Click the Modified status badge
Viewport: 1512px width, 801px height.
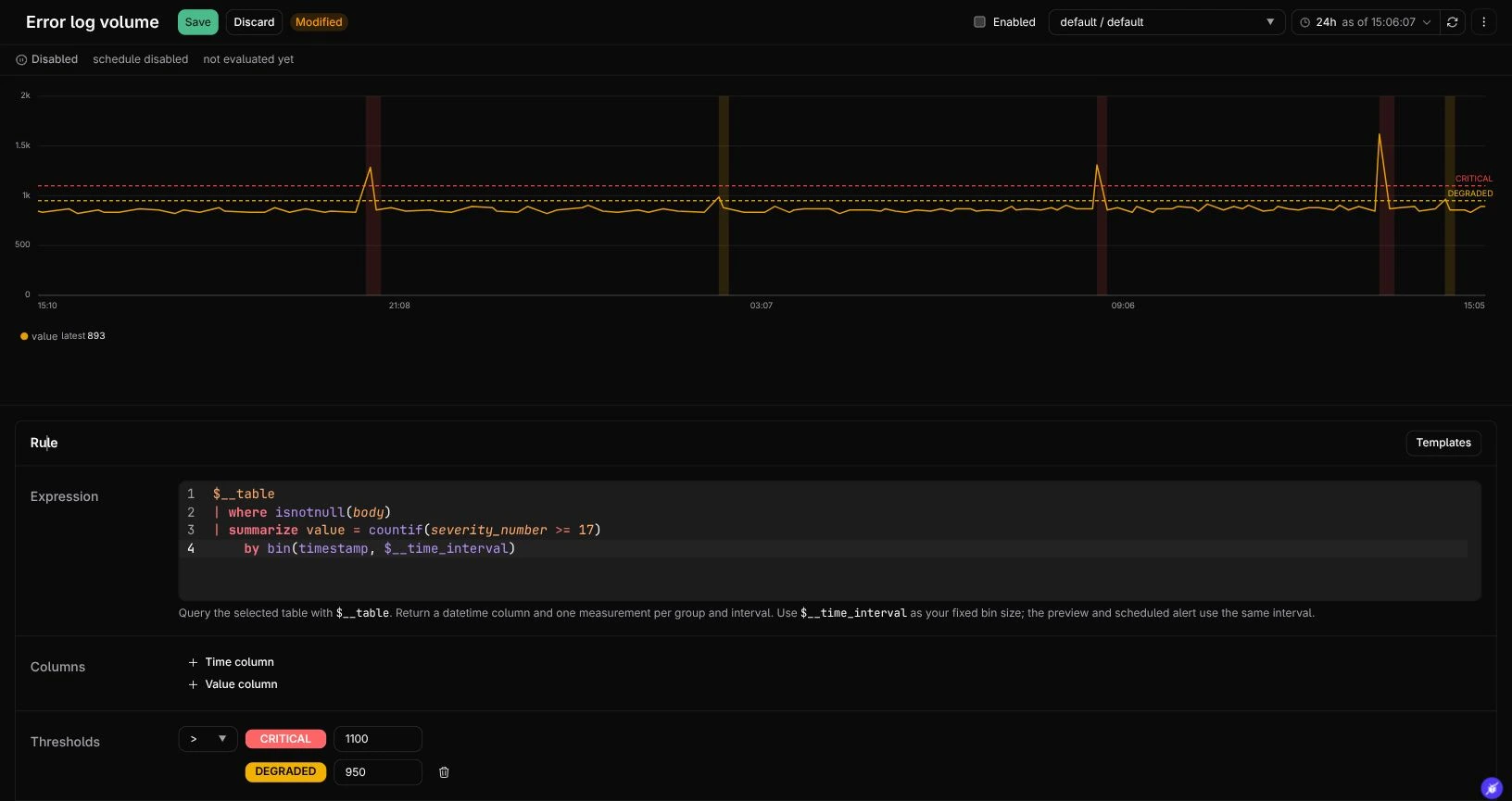tap(319, 22)
